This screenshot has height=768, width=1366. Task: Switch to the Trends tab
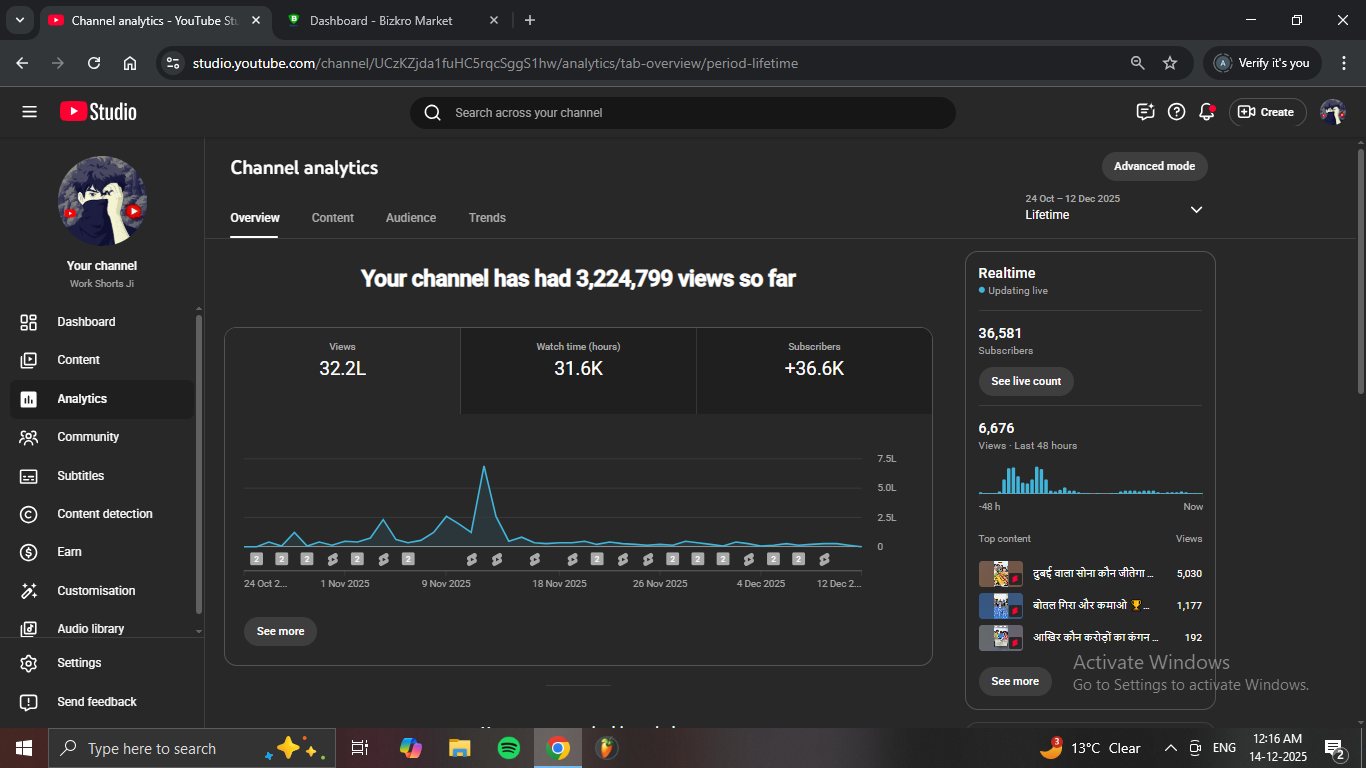[487, 218]
